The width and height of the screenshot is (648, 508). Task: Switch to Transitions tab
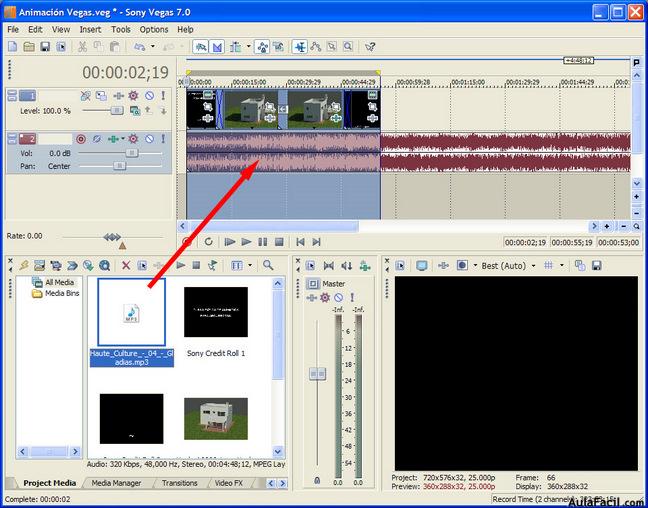coord(179,483)
